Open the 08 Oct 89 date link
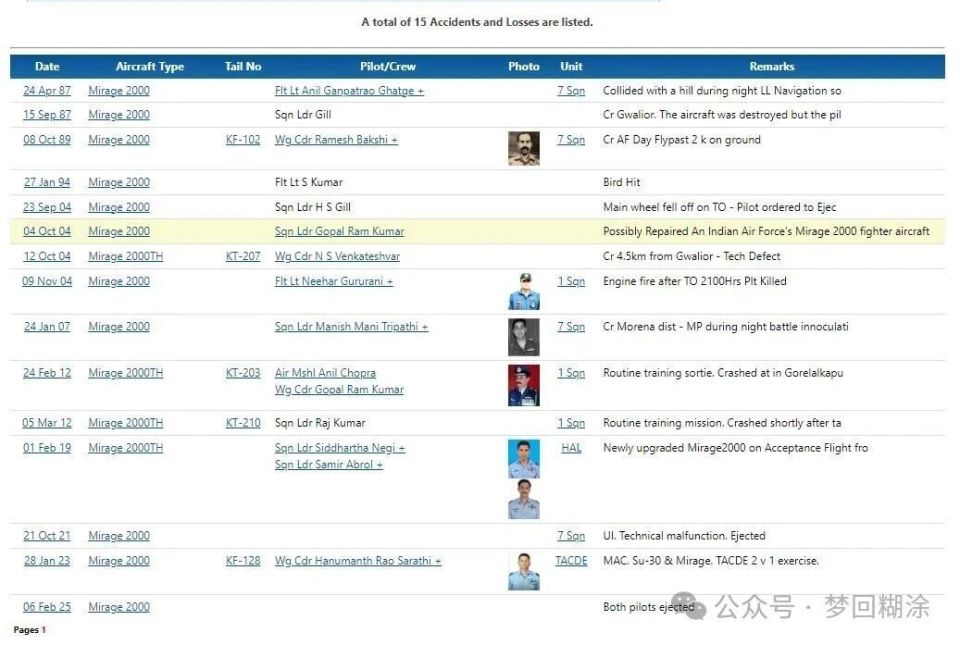The width and height of the screenshot is (960, 645). (x=47, y=140)
